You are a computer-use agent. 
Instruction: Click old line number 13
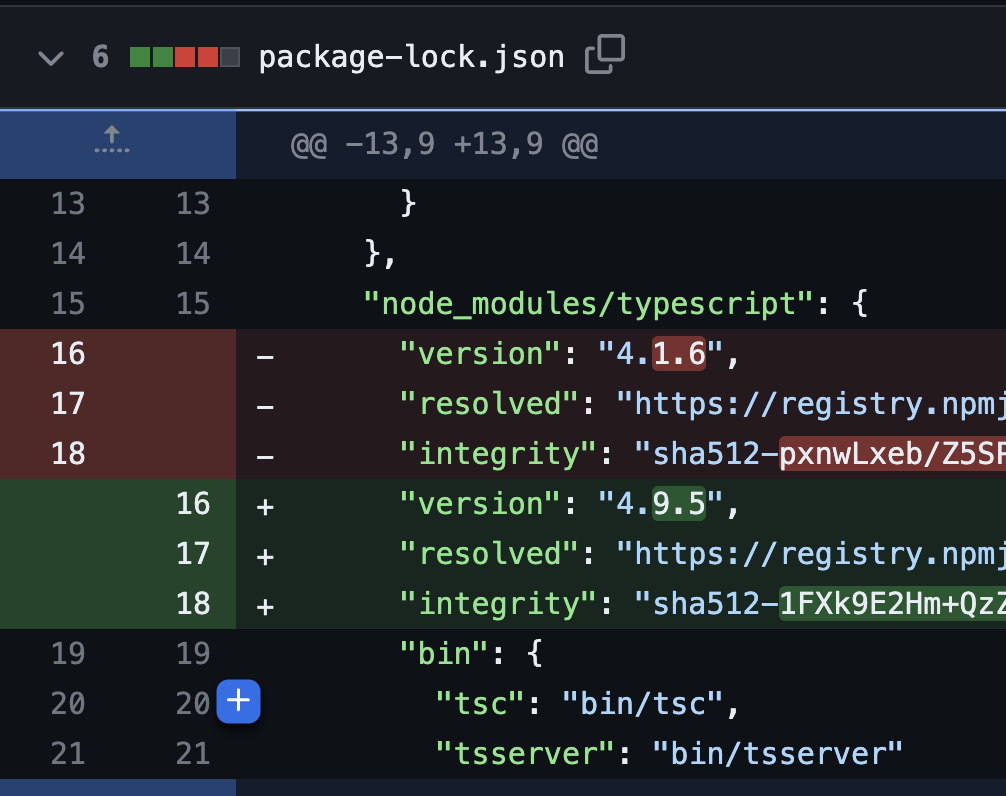(x=68, y=203)
